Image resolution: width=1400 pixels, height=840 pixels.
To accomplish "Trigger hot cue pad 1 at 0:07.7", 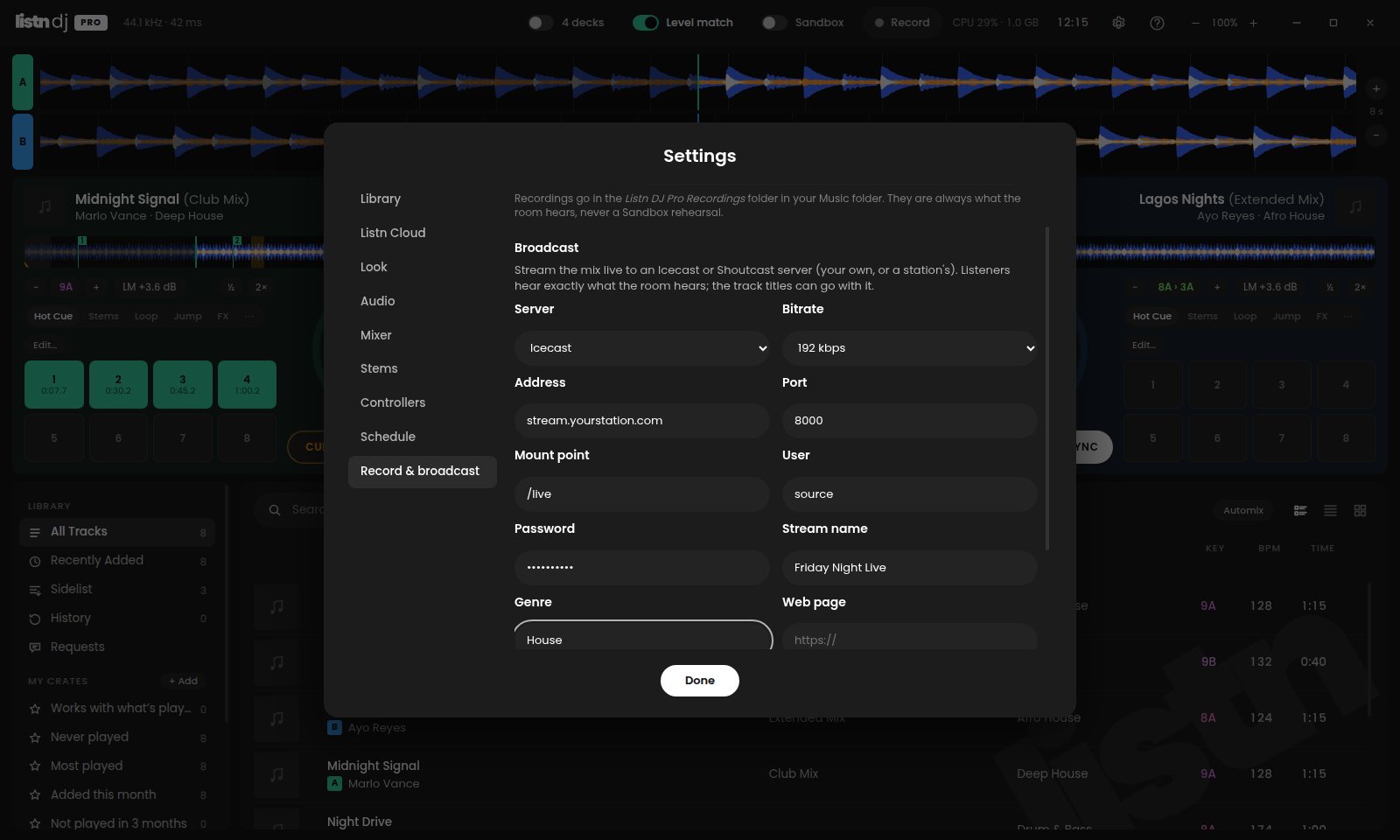I will coord(54,385).
